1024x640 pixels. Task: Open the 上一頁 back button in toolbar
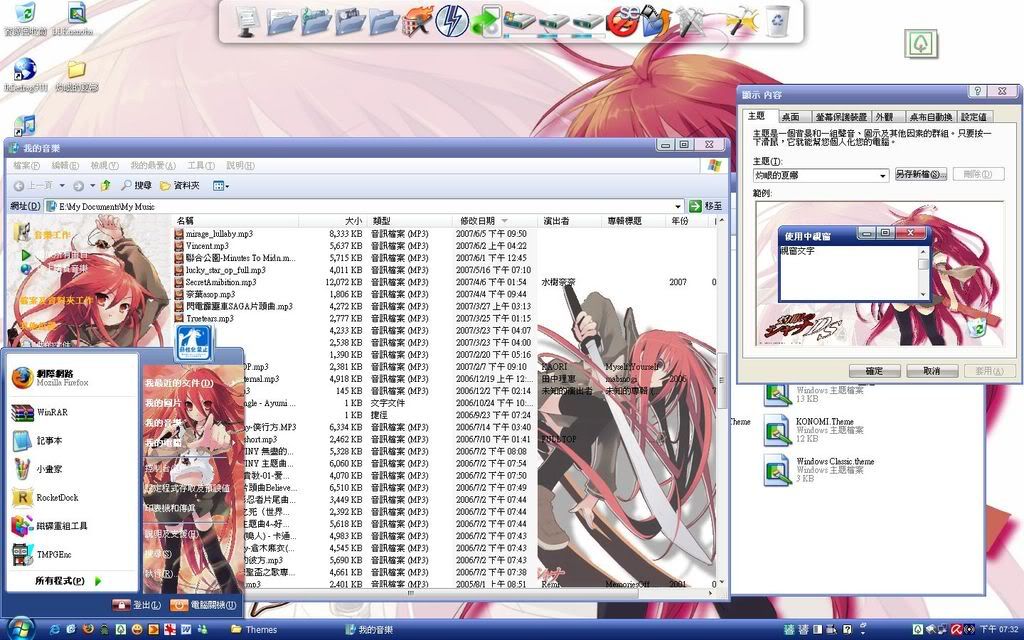tap(34, 186)
